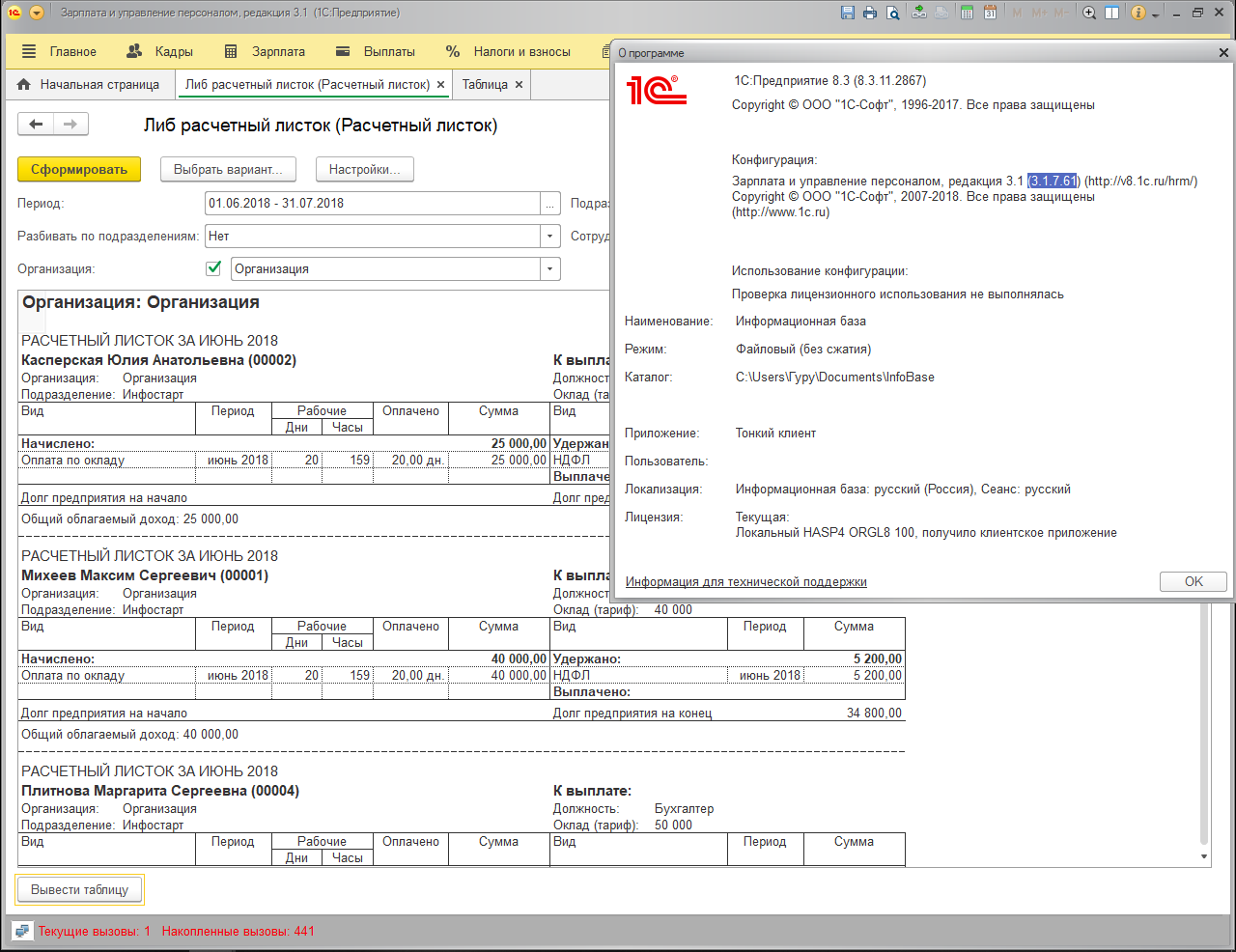Screen dimensions: 1236x952
Task: Switch to the Таблица tab
Action: 485,84
